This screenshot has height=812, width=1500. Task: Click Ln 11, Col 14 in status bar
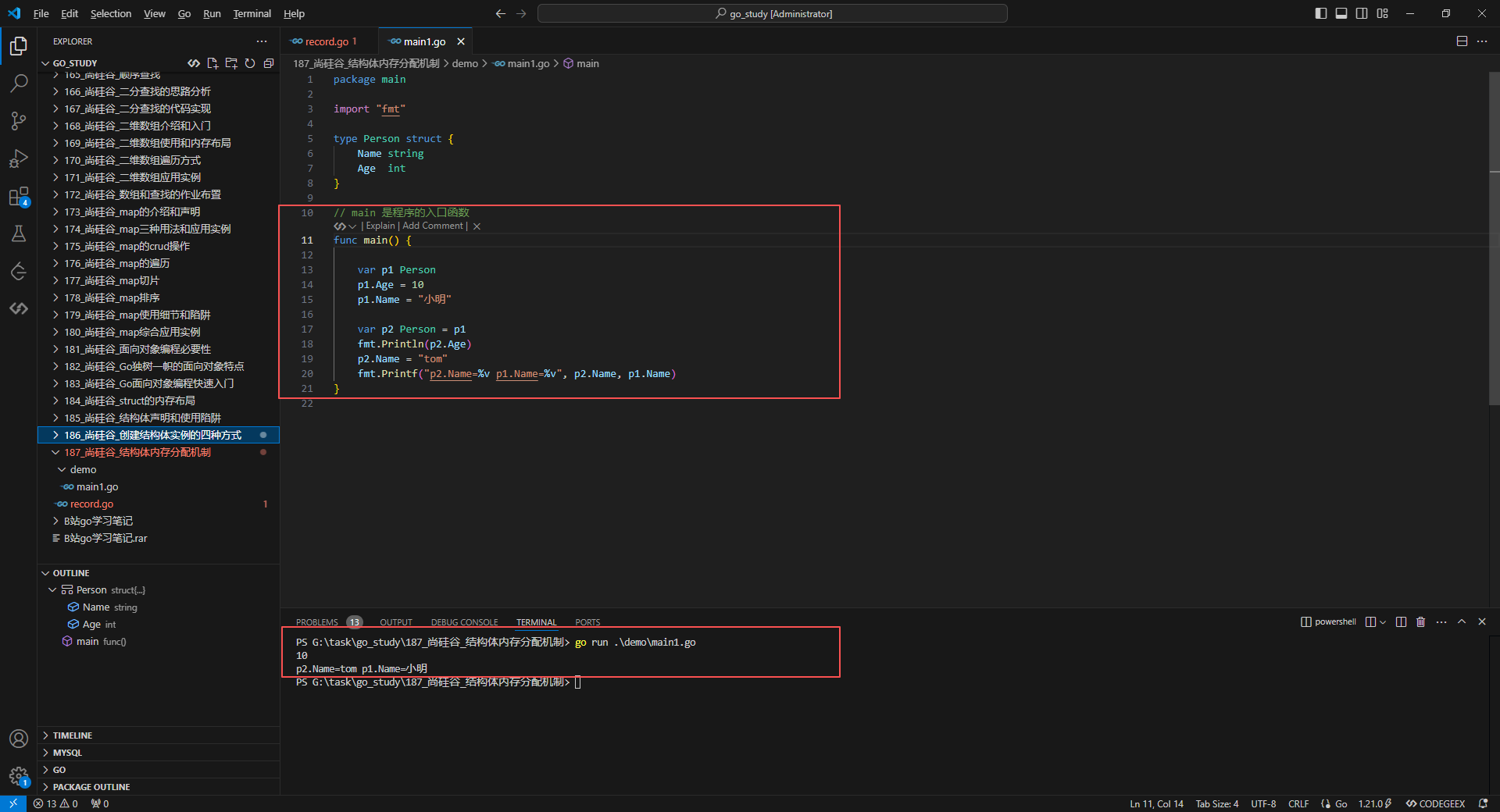[1156, 803]
